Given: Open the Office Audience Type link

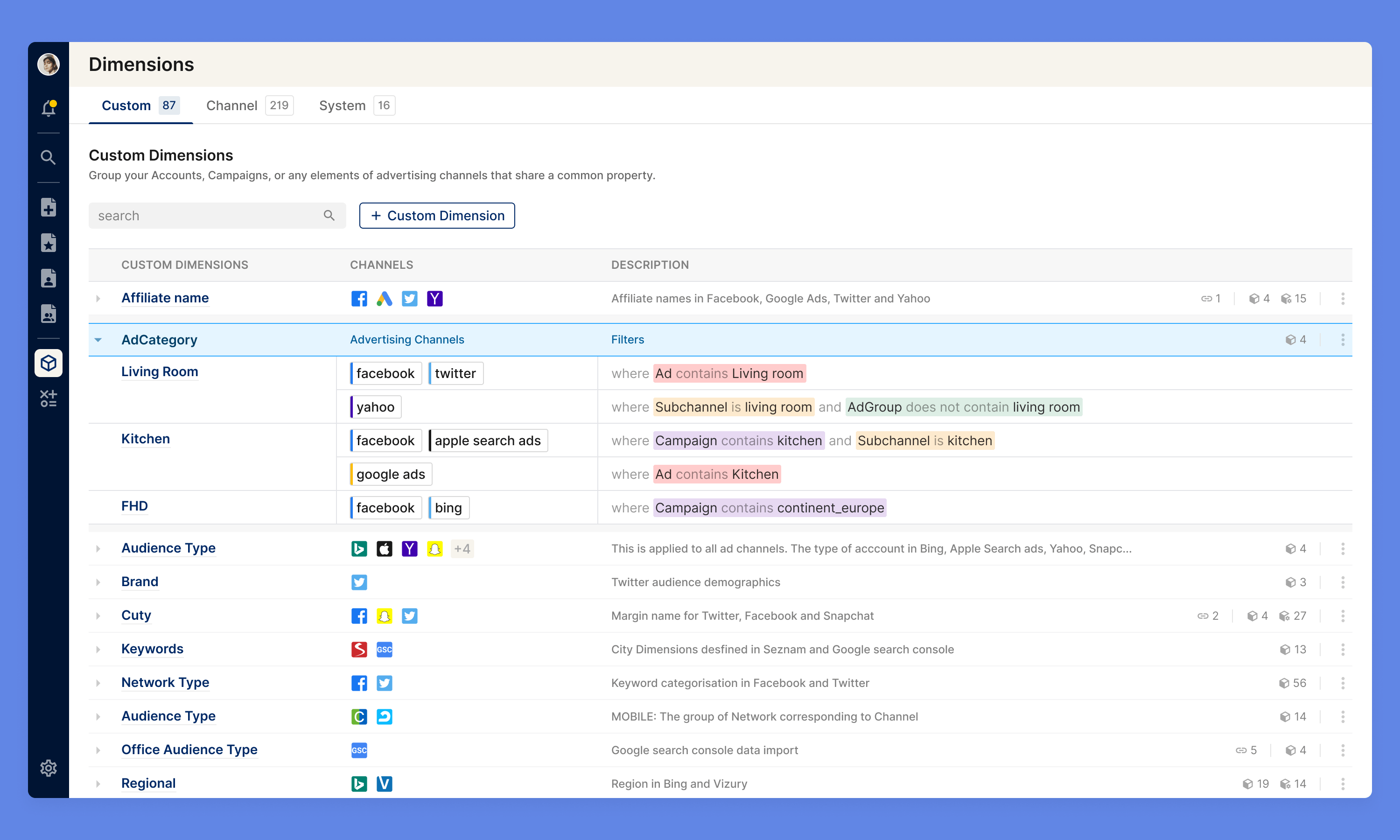Looking at the screenshot, I should click(x=189, y=749).
